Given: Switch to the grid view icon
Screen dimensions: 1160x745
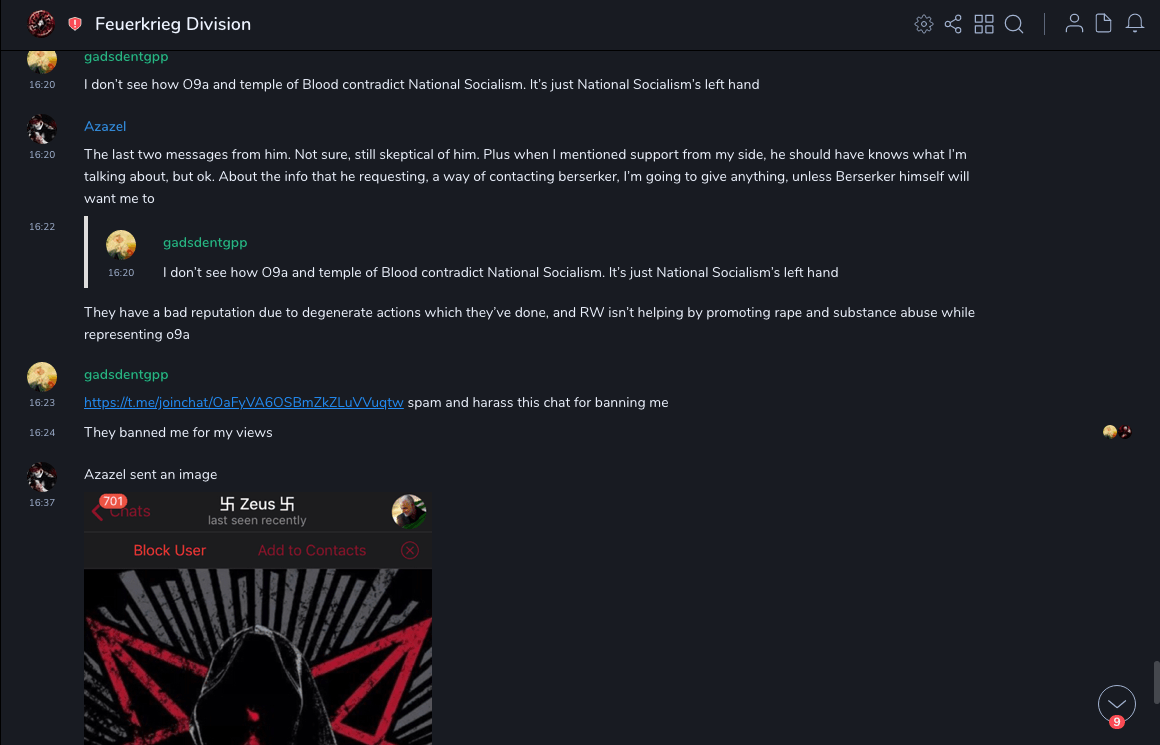Looking at the screenshot, I should [x=984, y=24].
